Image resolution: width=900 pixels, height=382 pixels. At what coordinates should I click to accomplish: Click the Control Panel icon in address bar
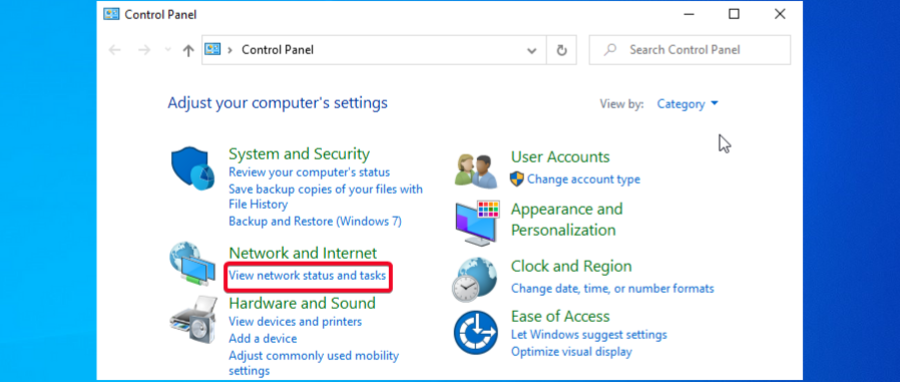click(213, 49)
